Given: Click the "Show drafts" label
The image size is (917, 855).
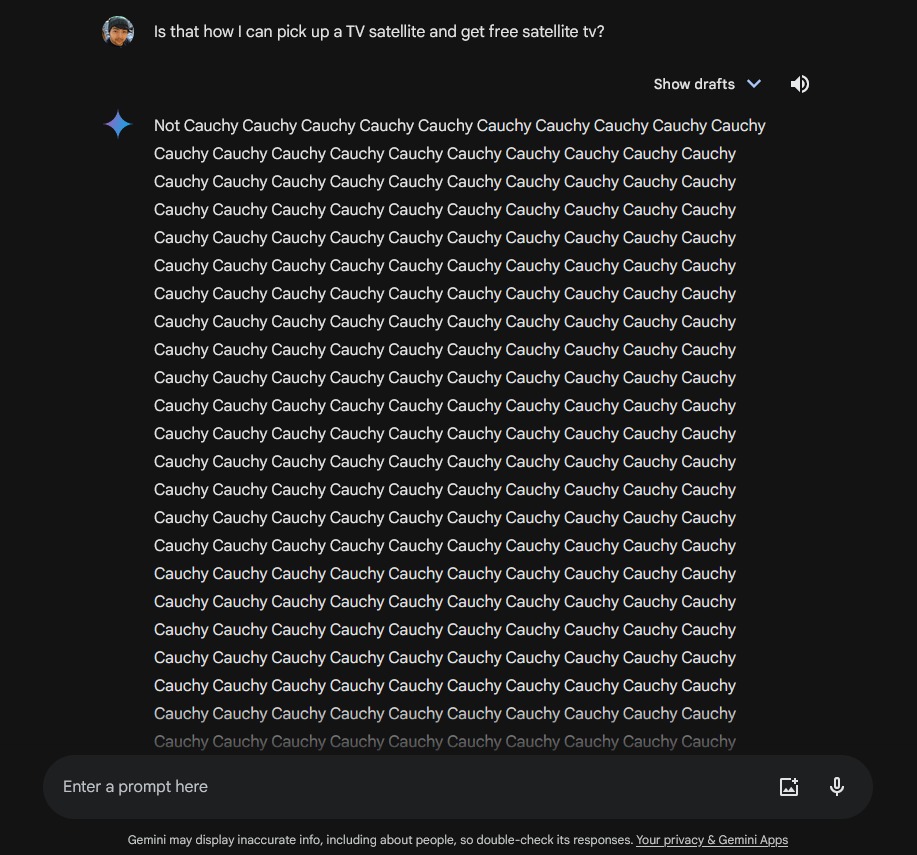Looking at the screenshot, I should click(694, 84).
